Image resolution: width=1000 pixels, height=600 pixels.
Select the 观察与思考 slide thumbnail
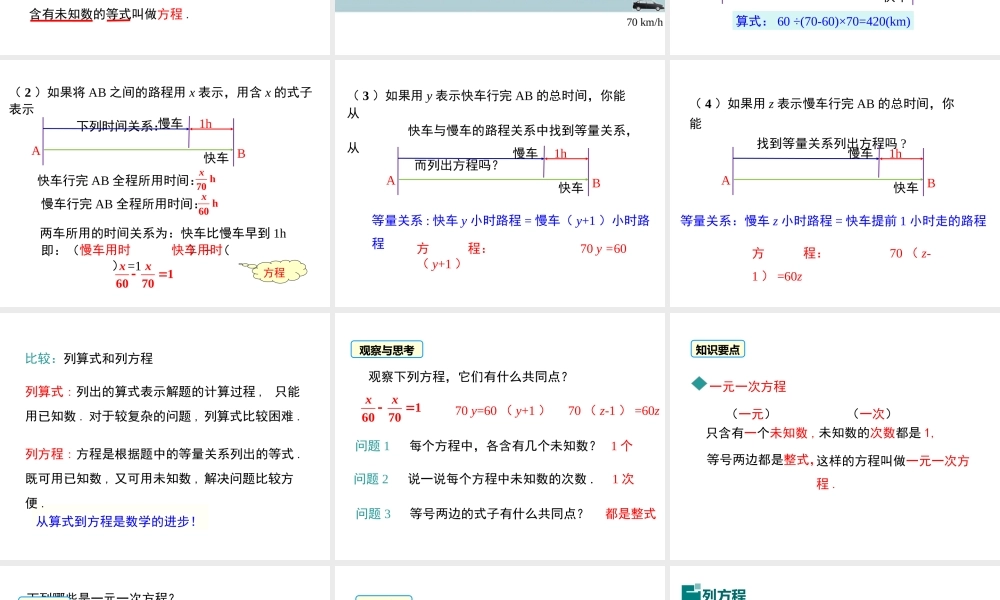pyautogui.click(x=499, y=436)
